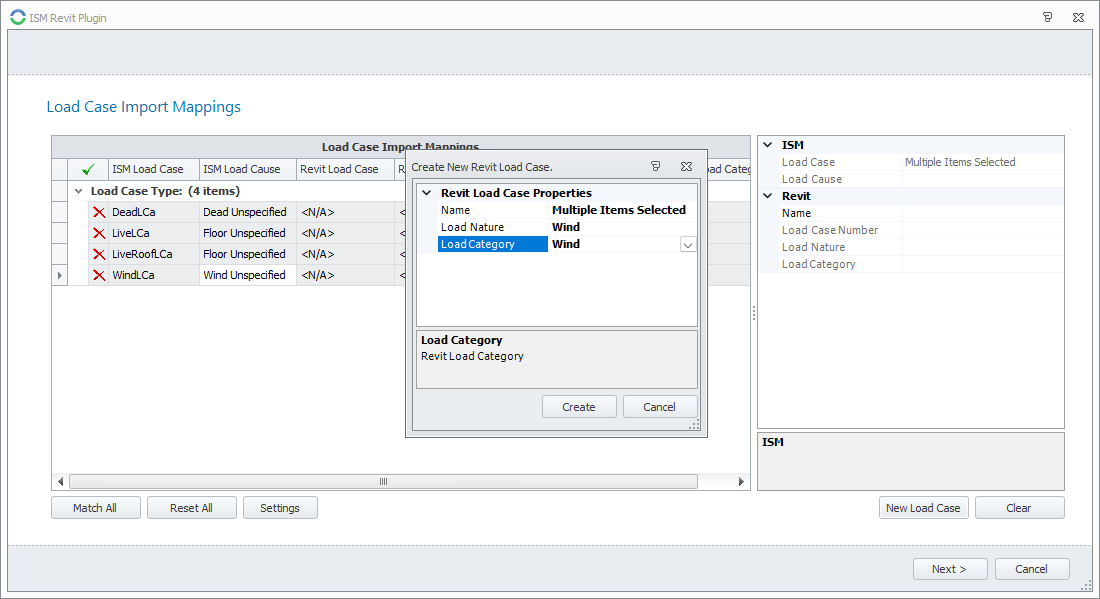The image size is (1100, 599).
Task: Click the resize grip of the Create dialog
Action: click(x=695, y=424)
